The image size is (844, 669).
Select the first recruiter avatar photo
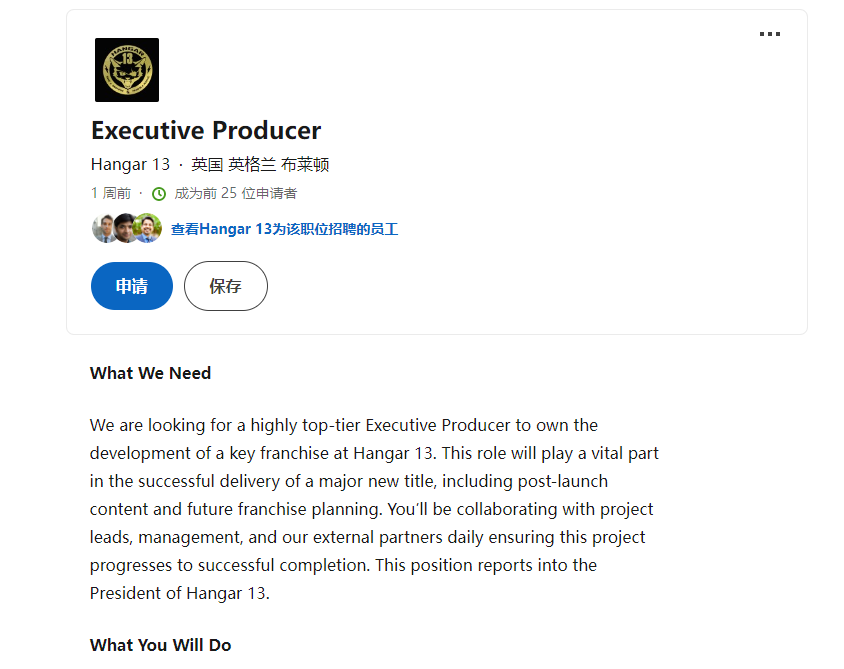104,228
